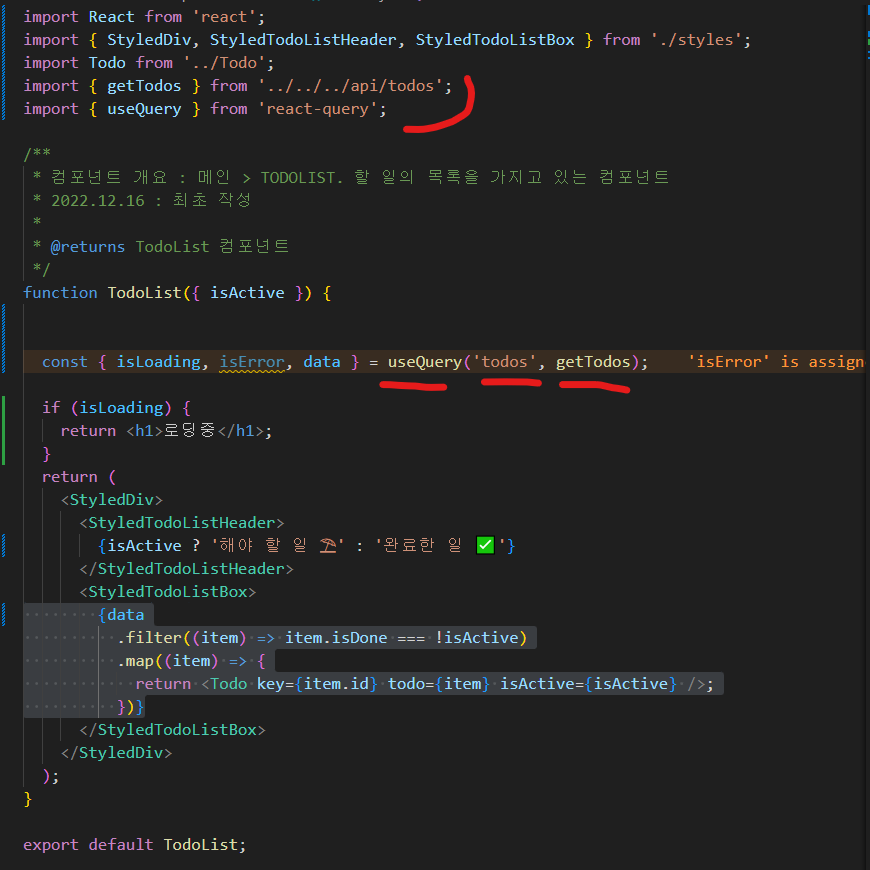Click the 로딩중 text inside h1
Viewport: 870px width, 870px height.
click(190, 431)
